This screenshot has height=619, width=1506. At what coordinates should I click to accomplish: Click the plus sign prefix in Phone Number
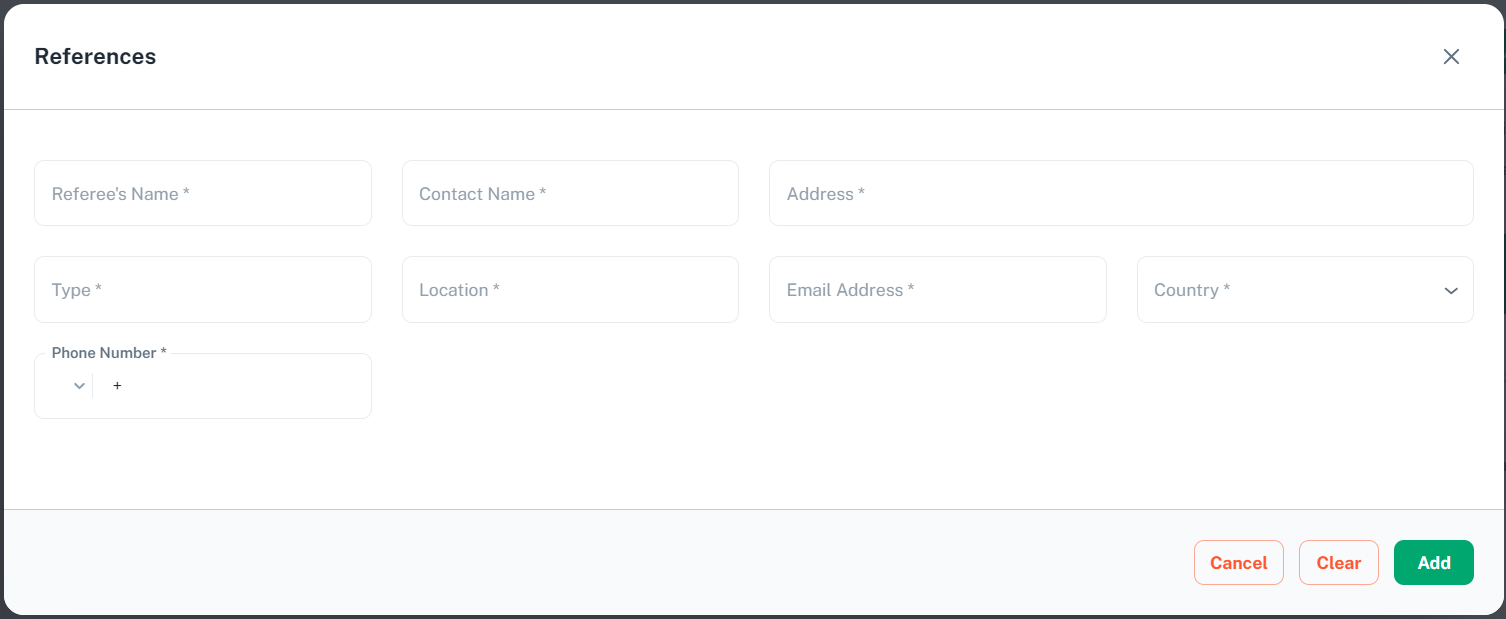pyautogui.click(x=117, y=386)
